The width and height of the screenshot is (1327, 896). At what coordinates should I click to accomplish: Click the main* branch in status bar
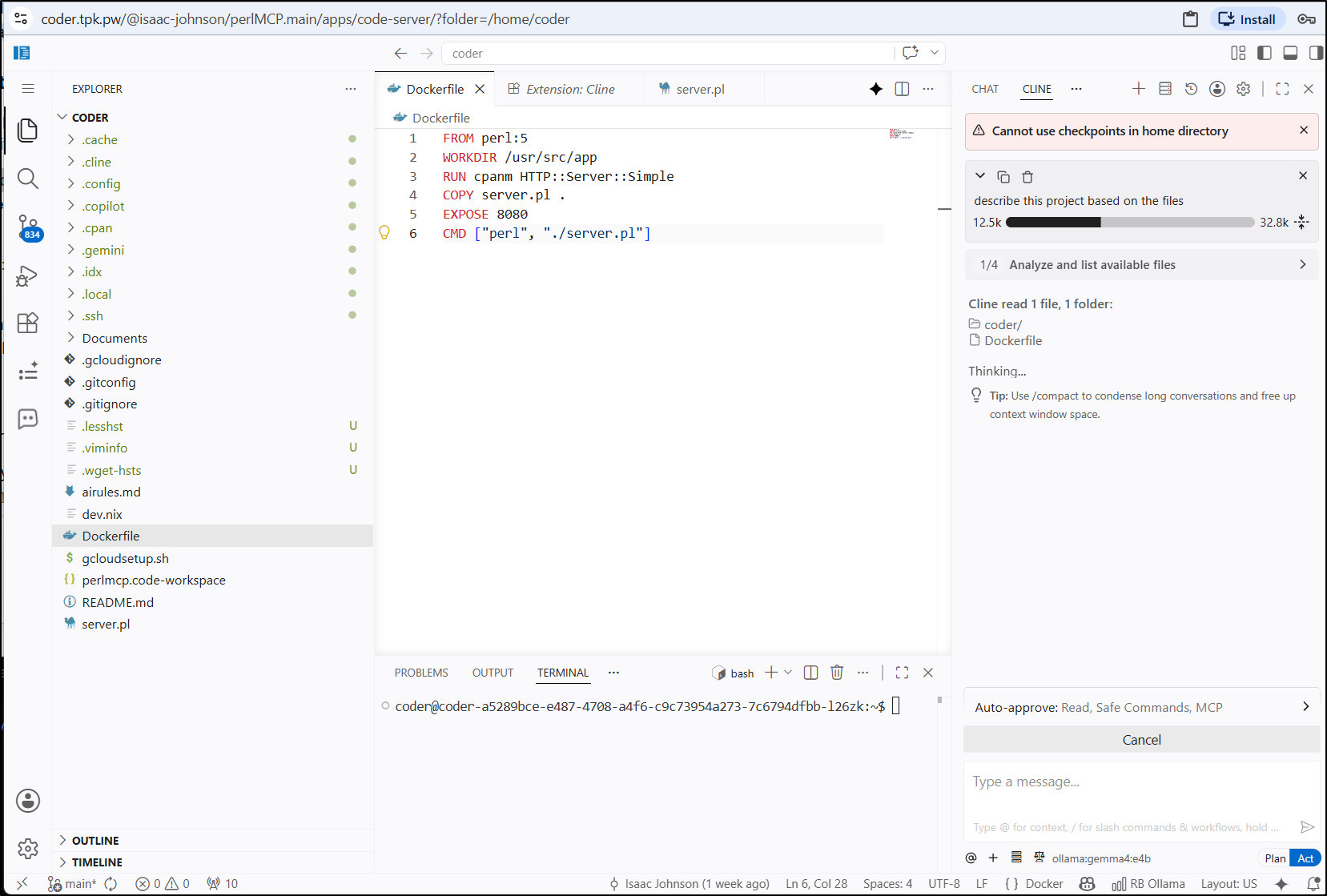coord(72,884)
